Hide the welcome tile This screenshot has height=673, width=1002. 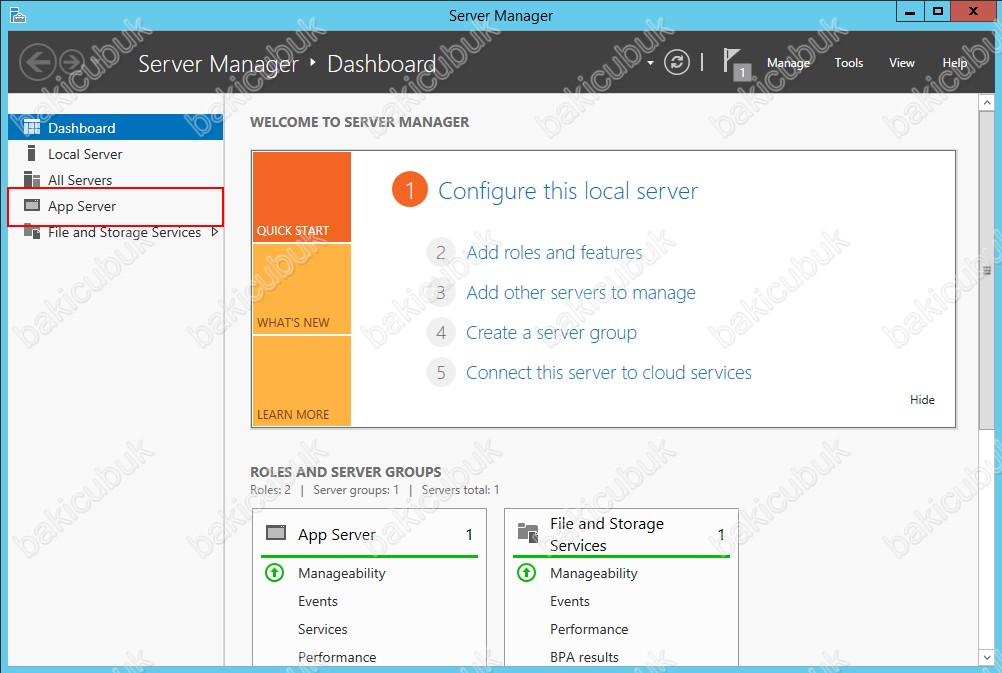(x=922, y=399)
